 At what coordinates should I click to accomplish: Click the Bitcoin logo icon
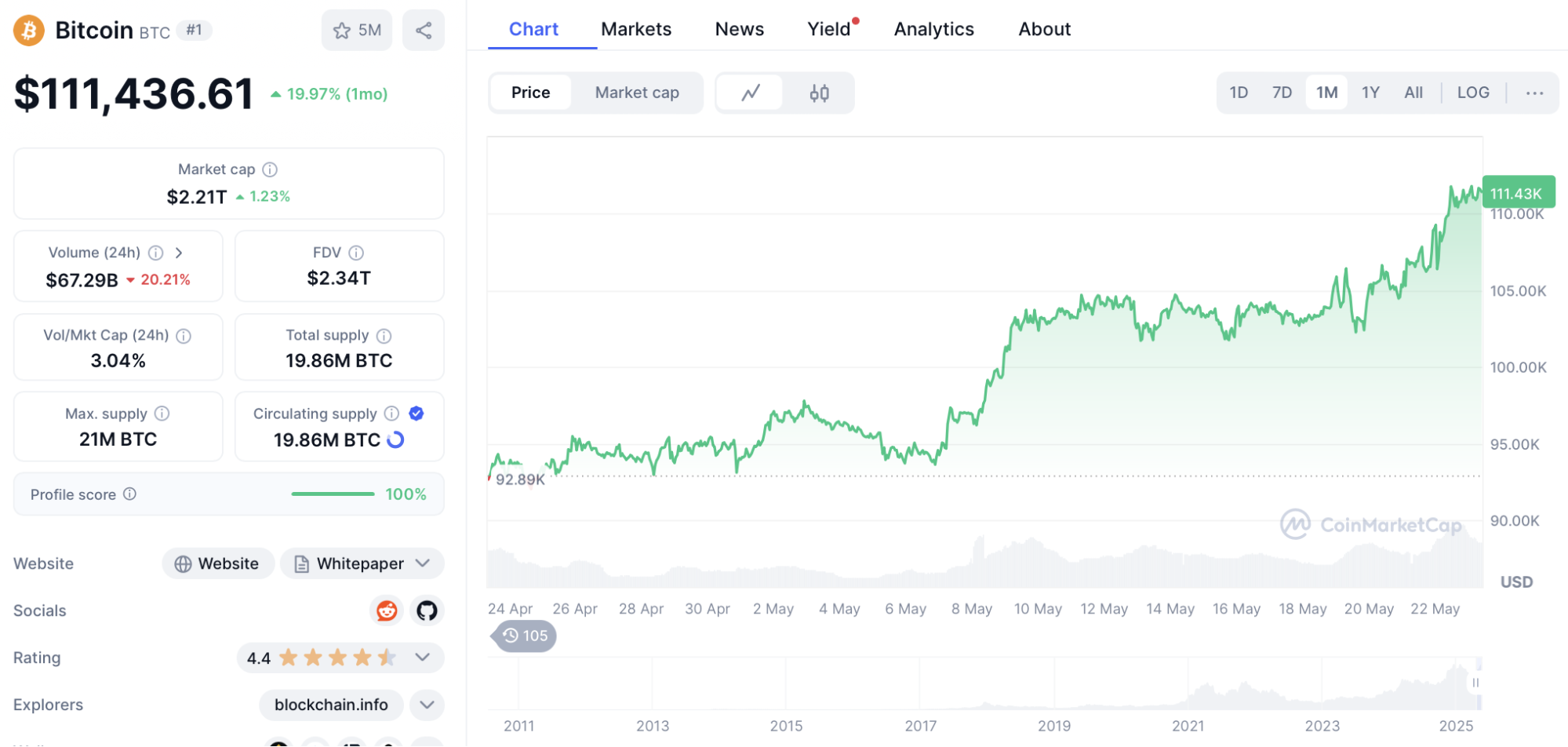[x=29, y=31]
